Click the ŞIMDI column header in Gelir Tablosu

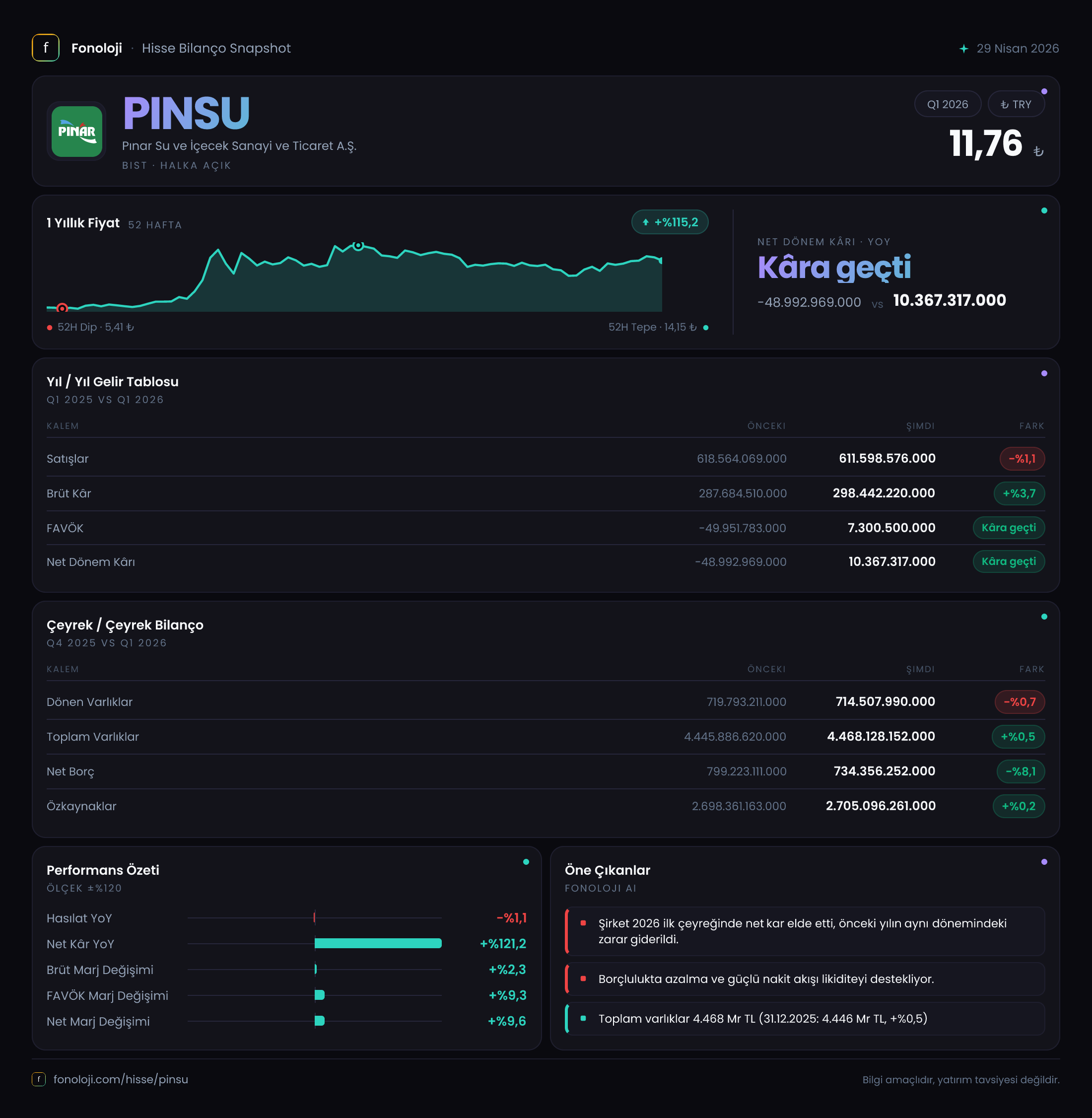point(921,425)
